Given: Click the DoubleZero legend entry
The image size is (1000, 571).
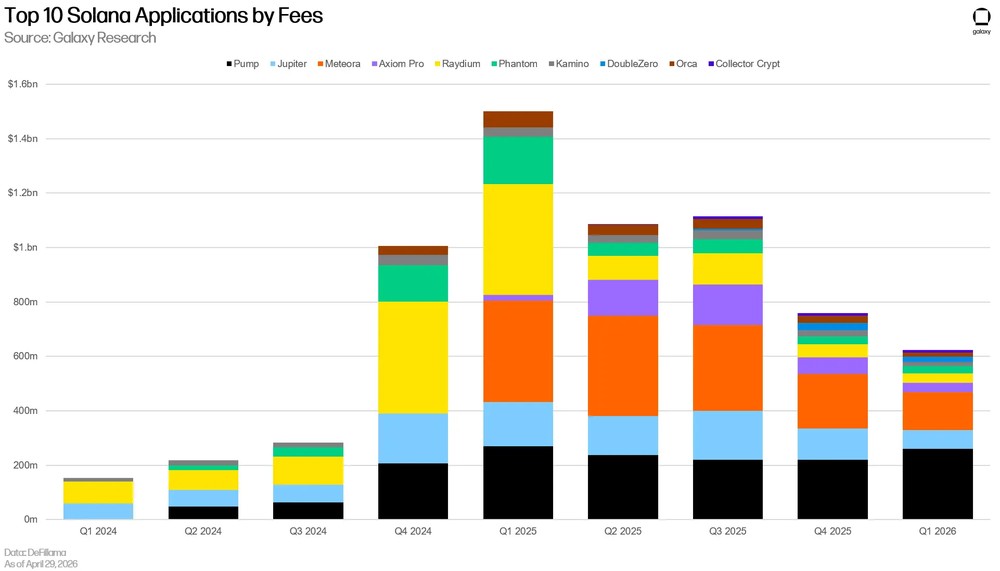Looking at the screenshot, I should (629, 64).
